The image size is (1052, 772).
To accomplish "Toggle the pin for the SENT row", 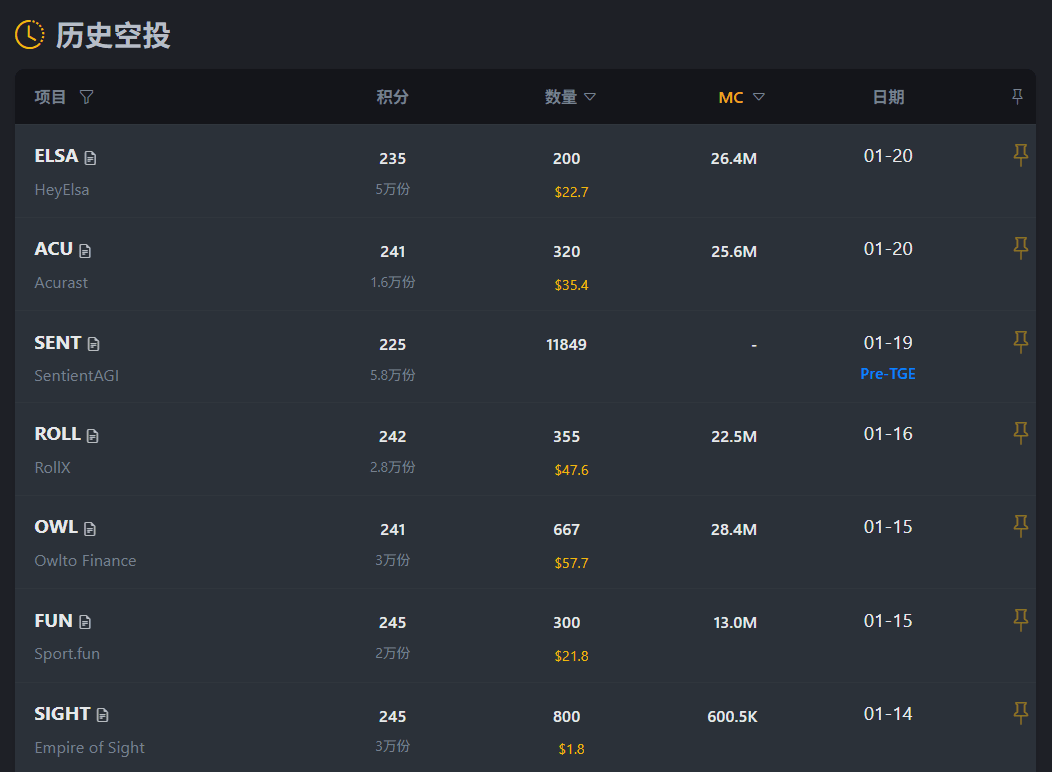I will click(1020, 342).
